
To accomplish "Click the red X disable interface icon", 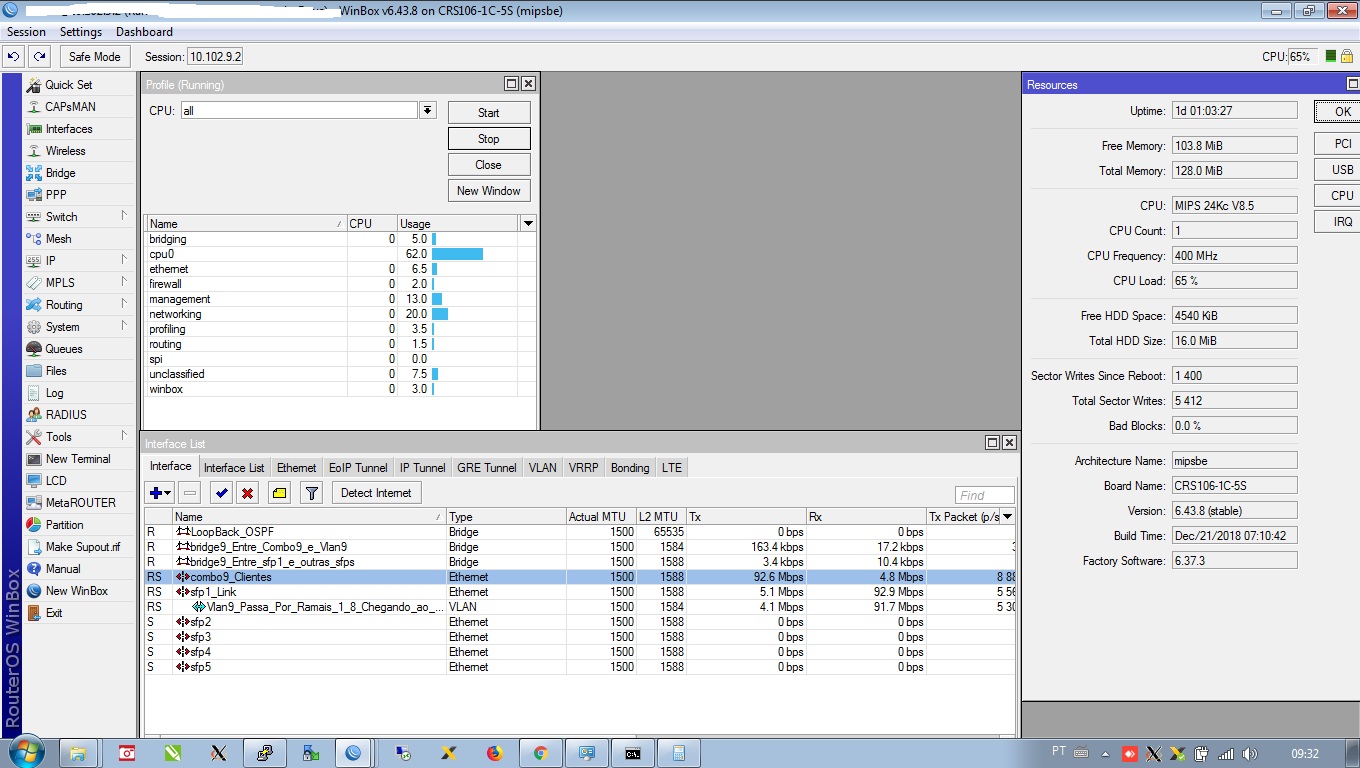I will click(247, 493).
